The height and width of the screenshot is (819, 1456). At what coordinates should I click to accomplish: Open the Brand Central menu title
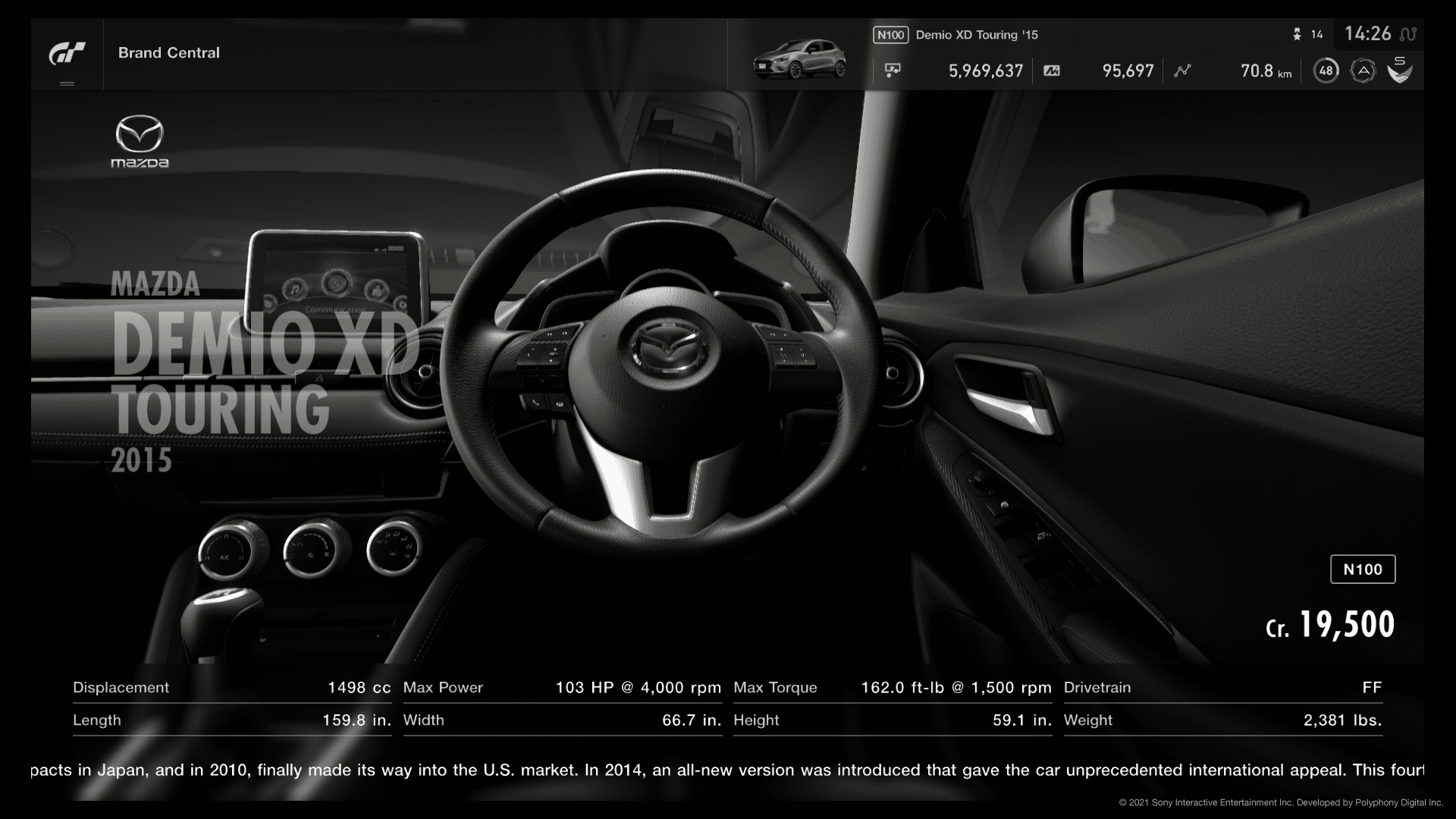click(169, 52)
